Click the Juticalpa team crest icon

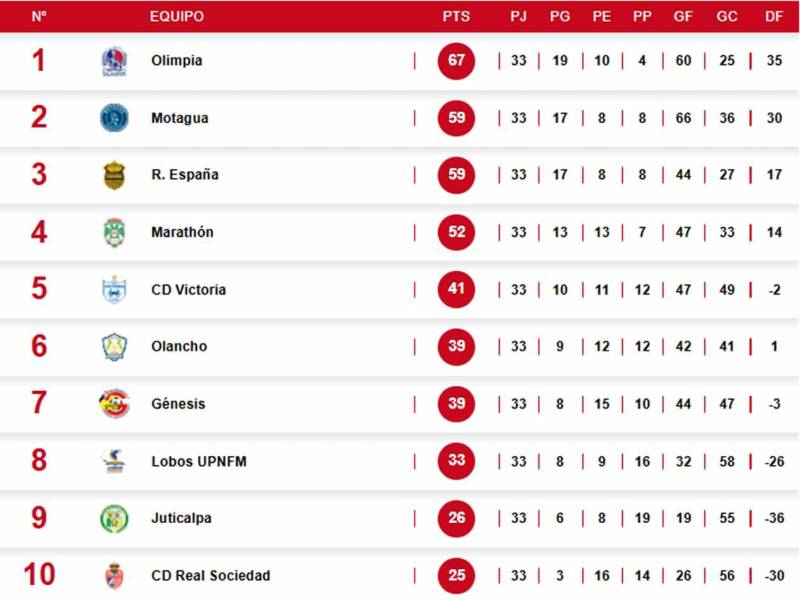point(114,518)
